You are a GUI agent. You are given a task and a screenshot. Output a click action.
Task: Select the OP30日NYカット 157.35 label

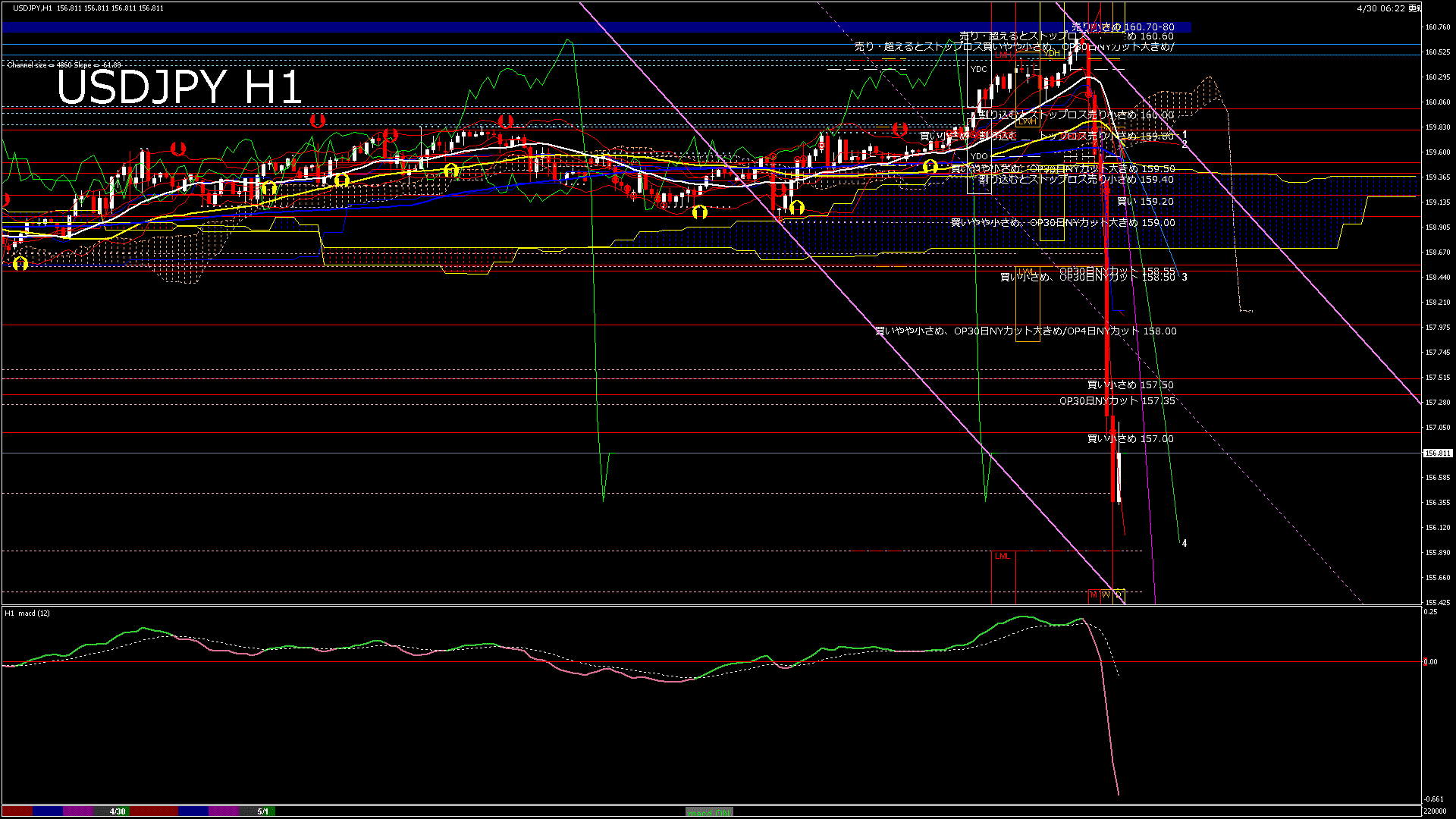[x=1117, y=400]
